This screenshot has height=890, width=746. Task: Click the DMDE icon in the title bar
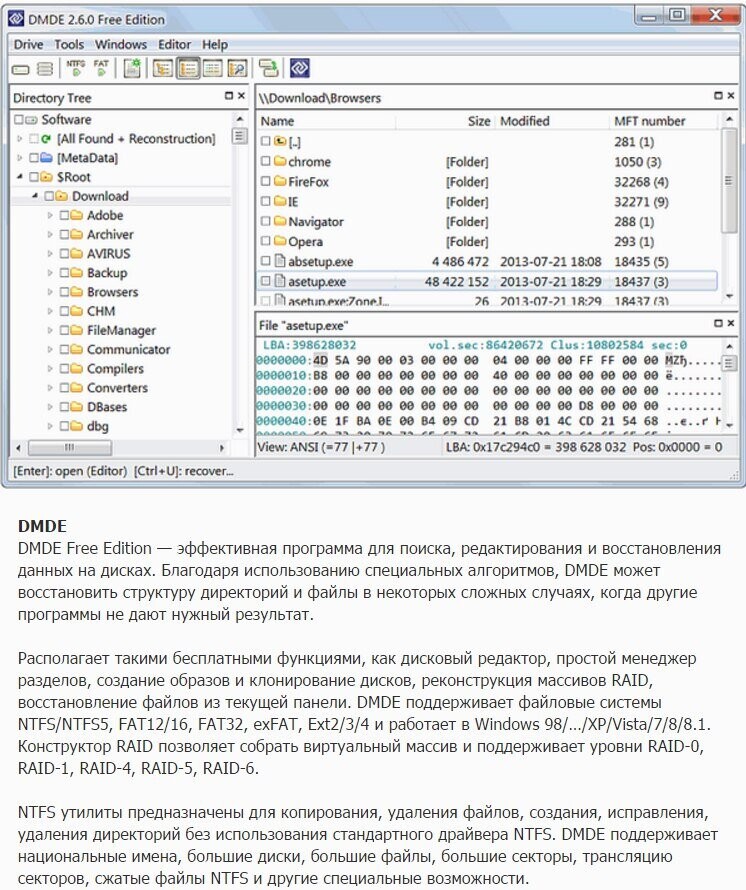click(x=16, y=19)
